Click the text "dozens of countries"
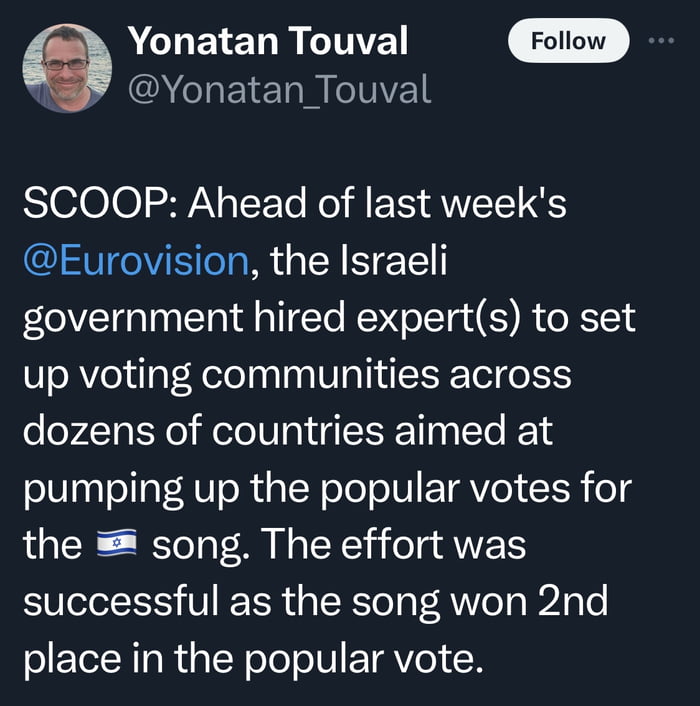Screen dimensions: 700x706 (x=191, y=432)
